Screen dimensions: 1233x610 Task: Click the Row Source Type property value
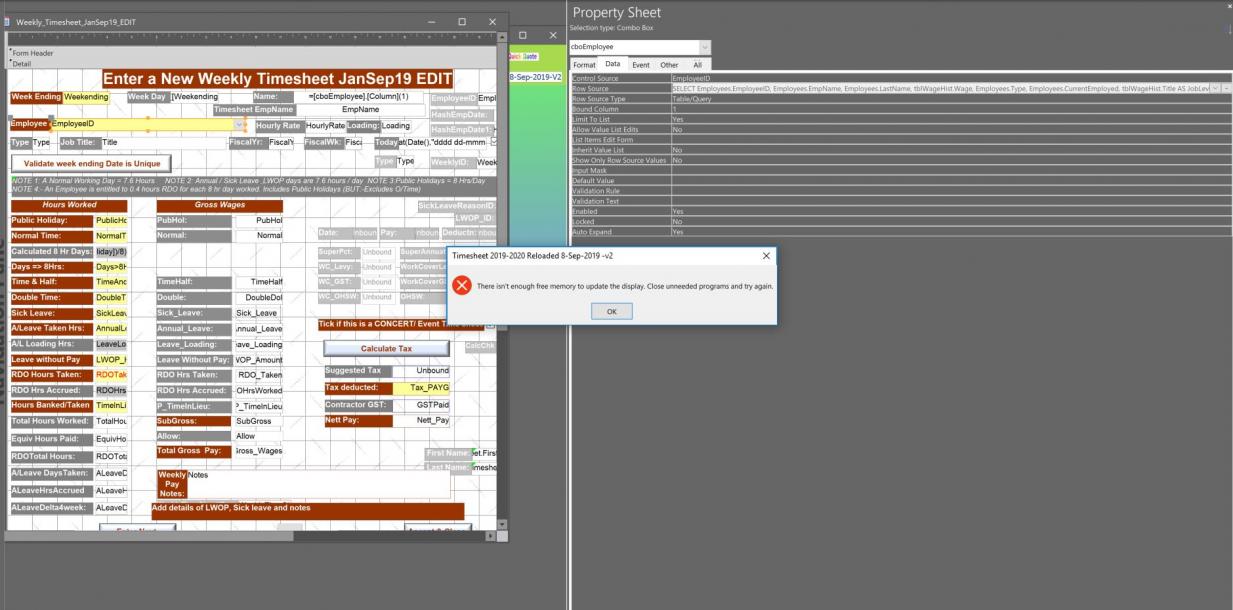[x=951, y=99]
